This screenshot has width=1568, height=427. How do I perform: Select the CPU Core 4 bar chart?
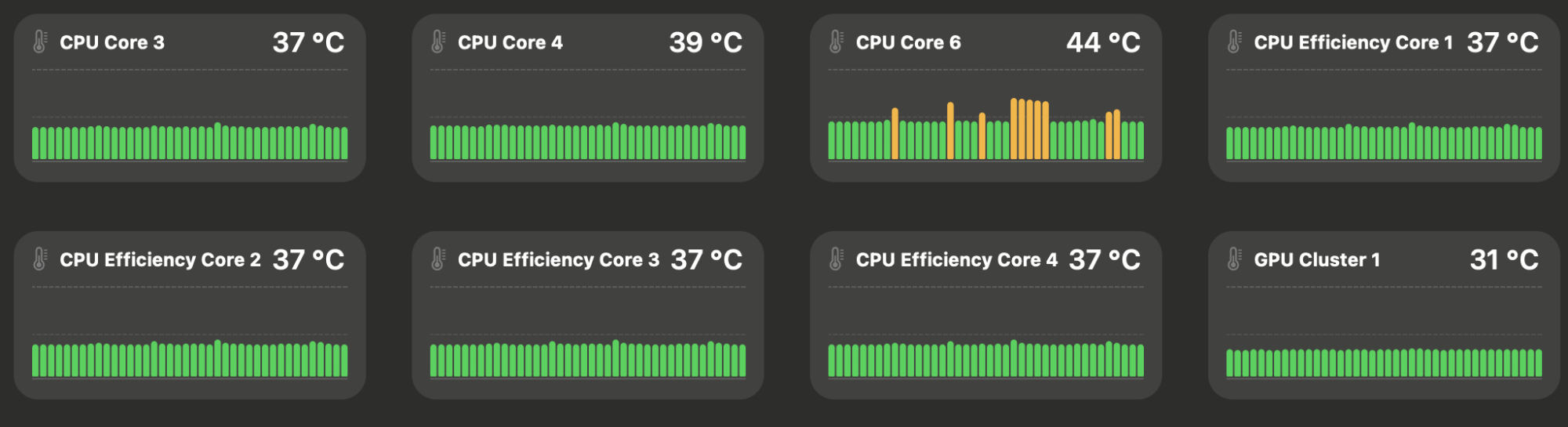(x=588, y=141)
